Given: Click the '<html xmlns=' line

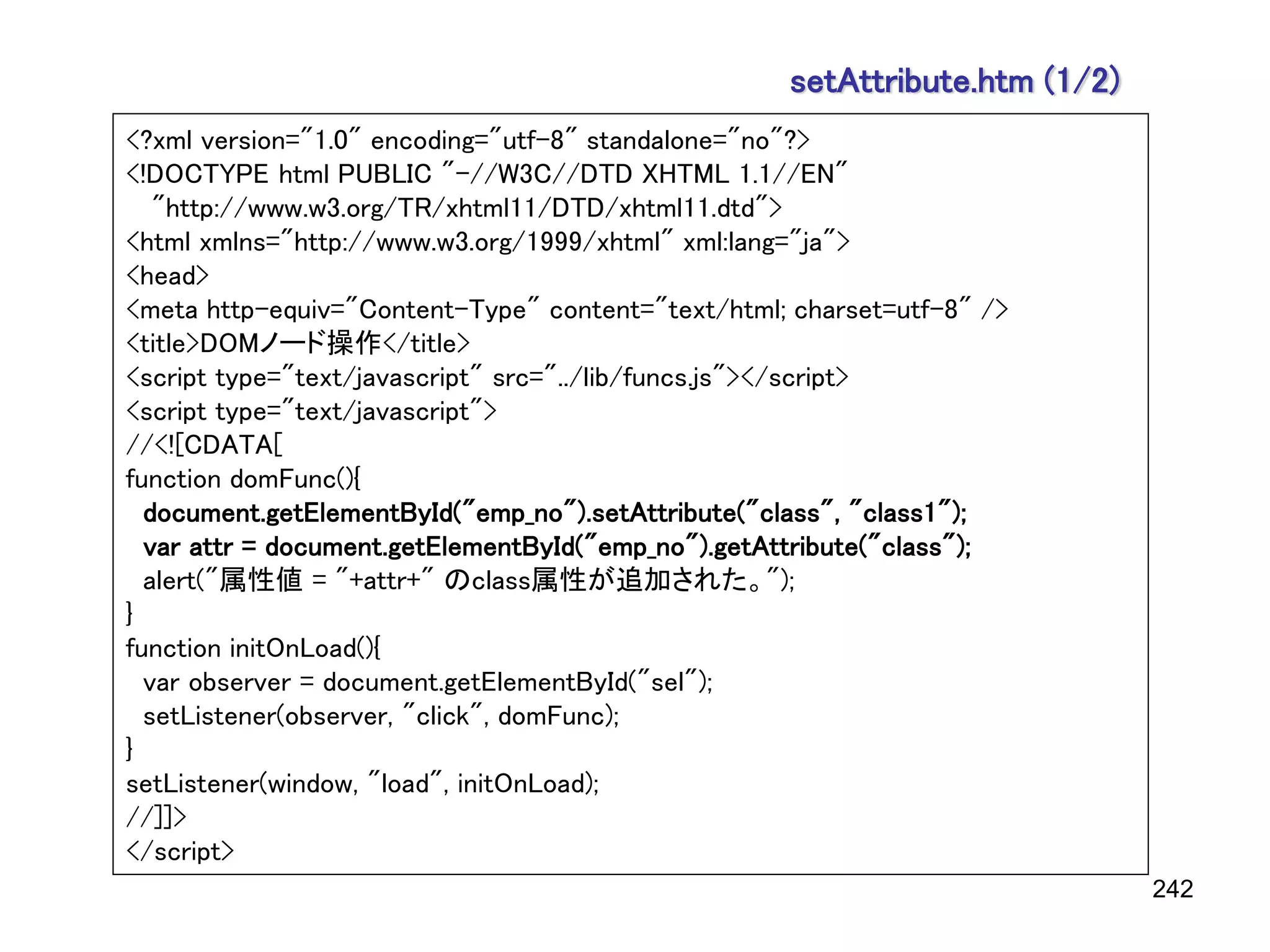Looking at the screenshot, I should point(488,242).
